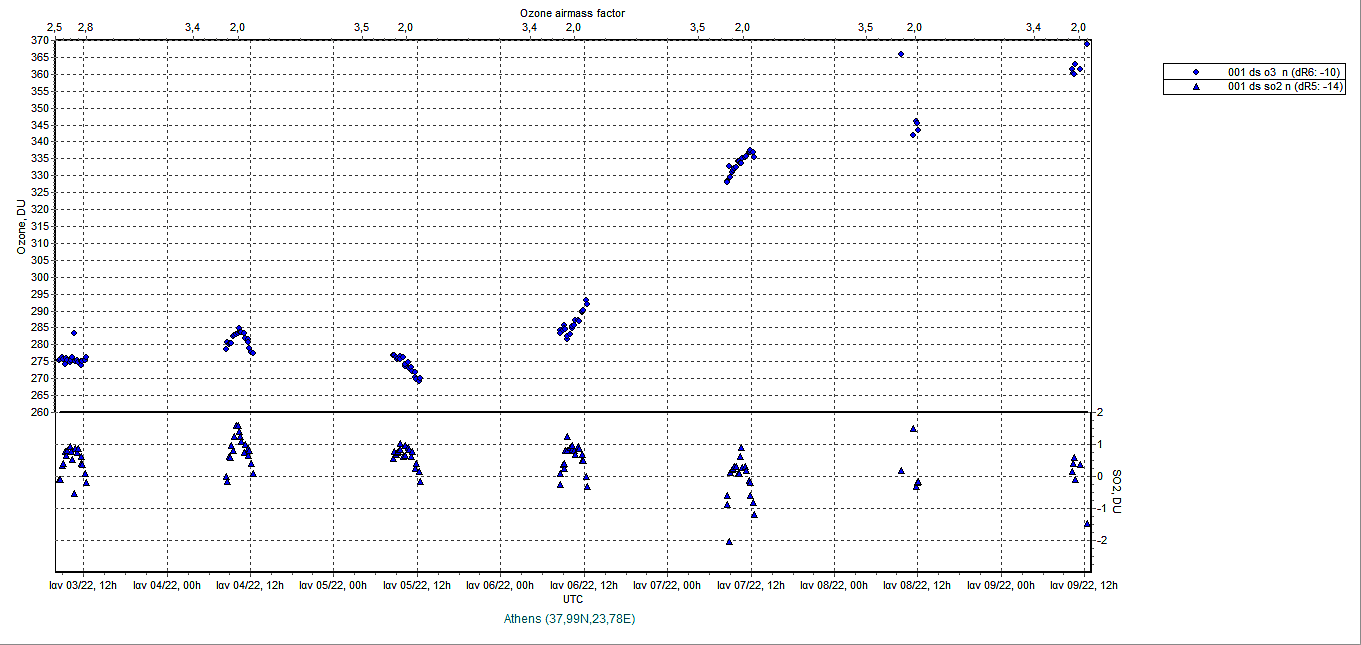Select the SO2 triangle at 1.5 DU on 08/22
This screenshot has height=645, width=1361.
pyautogui.click(x=913, y=428)
